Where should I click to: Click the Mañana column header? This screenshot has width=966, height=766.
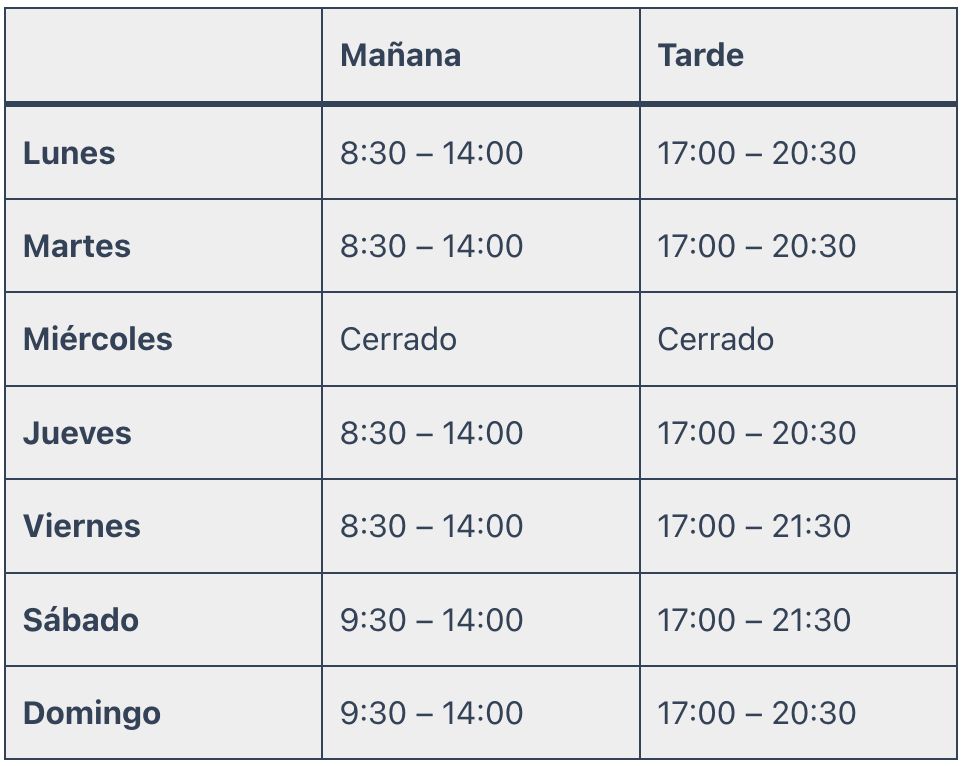pyautogui.click(x=400, y=55)
